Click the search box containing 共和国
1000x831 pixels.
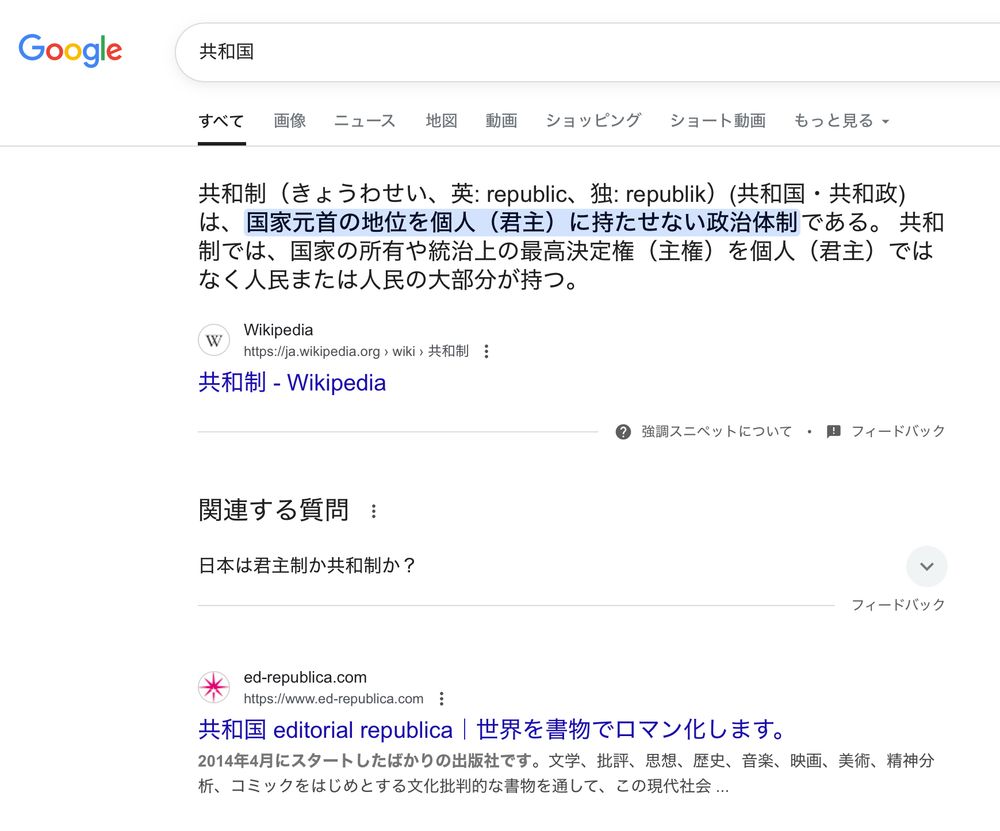(587, 52)
